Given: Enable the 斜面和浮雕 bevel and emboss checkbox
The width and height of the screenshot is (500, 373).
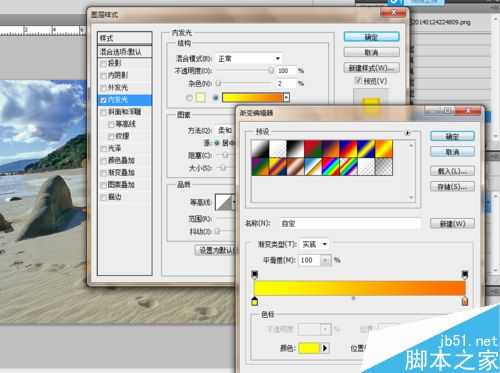Looking at the screenshot, I should click(104, 112).
